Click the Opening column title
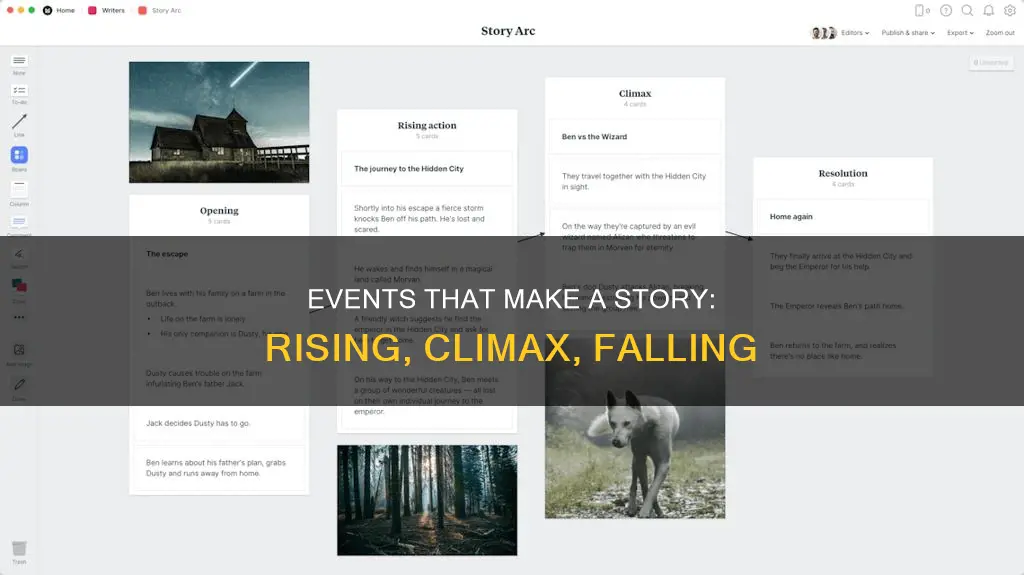 coord(219,210)
